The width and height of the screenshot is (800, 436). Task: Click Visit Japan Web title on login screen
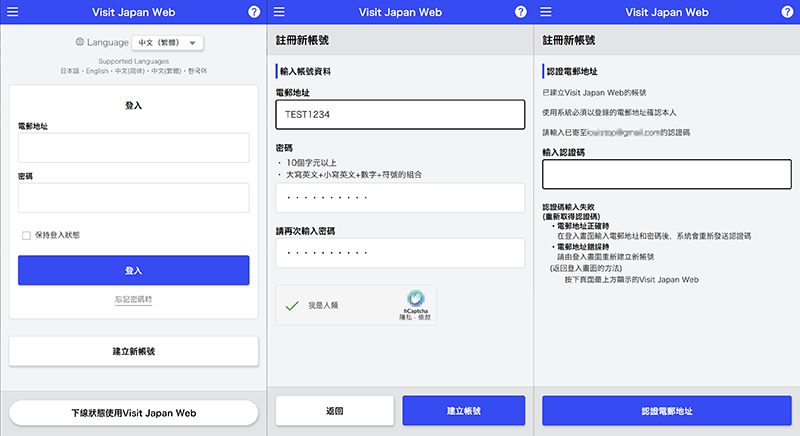tap(134, 12)
